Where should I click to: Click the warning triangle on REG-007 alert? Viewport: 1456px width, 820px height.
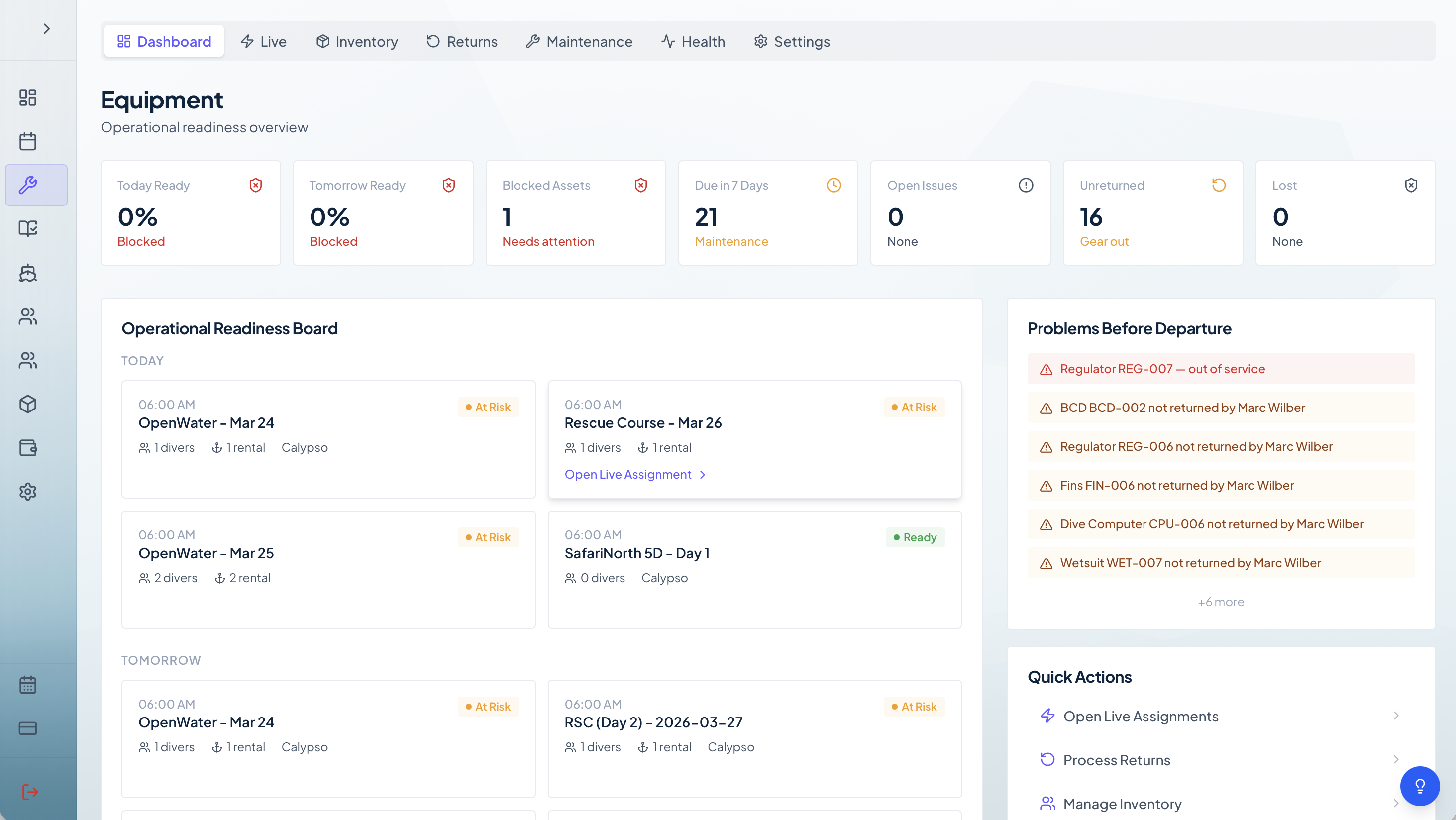click(1046, 370)
